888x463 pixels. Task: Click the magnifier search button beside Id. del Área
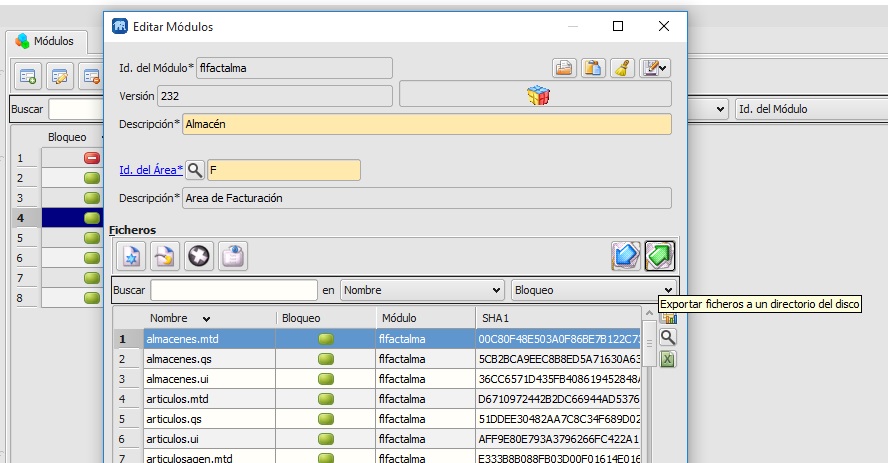[195, 170]
